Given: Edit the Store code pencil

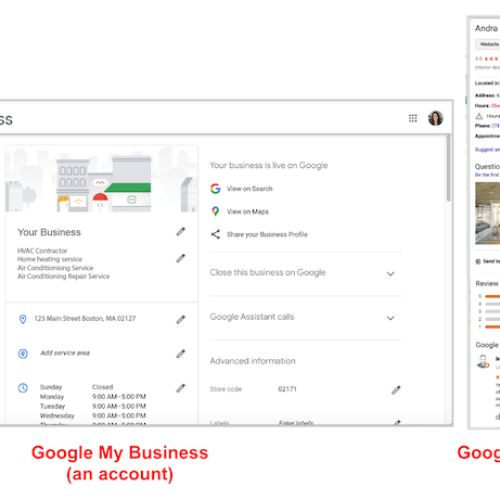Looking at the screenshot, I should pos(396,390).
